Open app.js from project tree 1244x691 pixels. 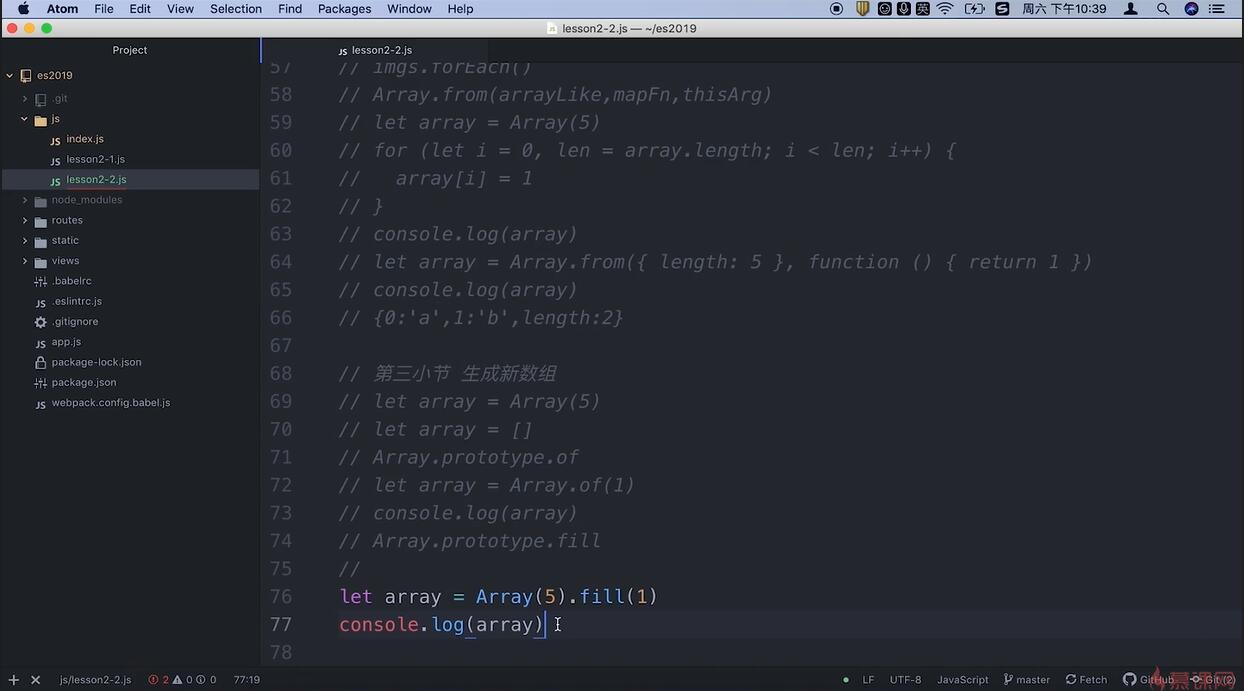[66, 342]
